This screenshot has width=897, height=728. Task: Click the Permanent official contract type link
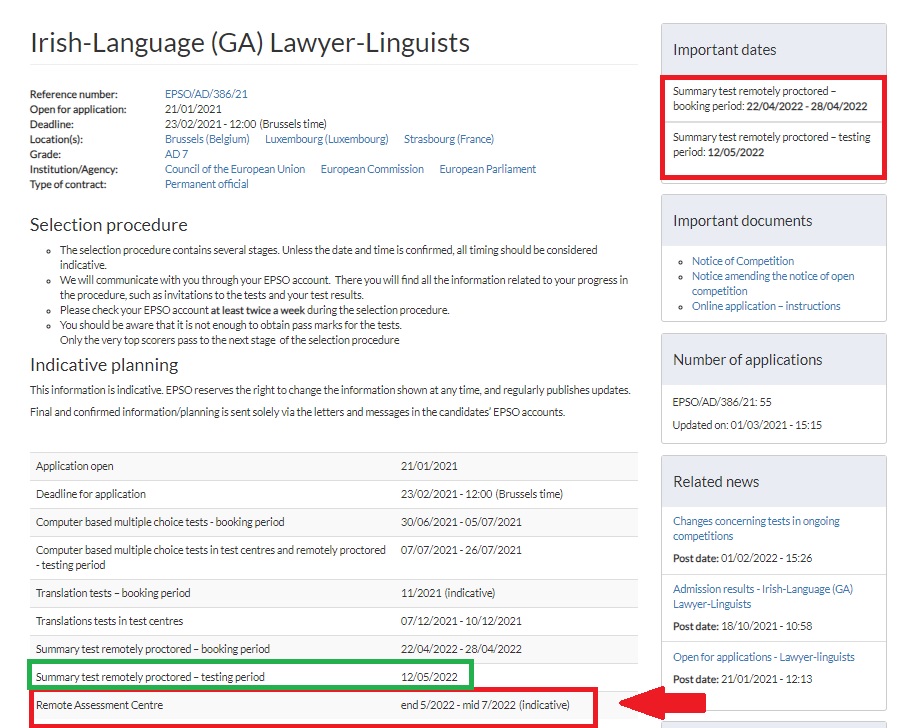[x=206, y=184]
